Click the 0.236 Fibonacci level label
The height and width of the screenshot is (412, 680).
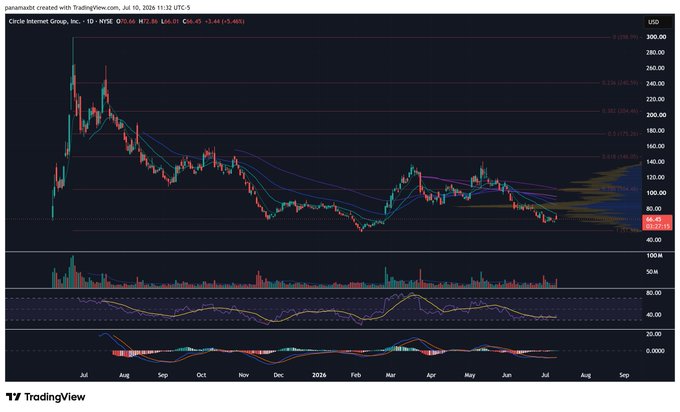coord(620,83)
